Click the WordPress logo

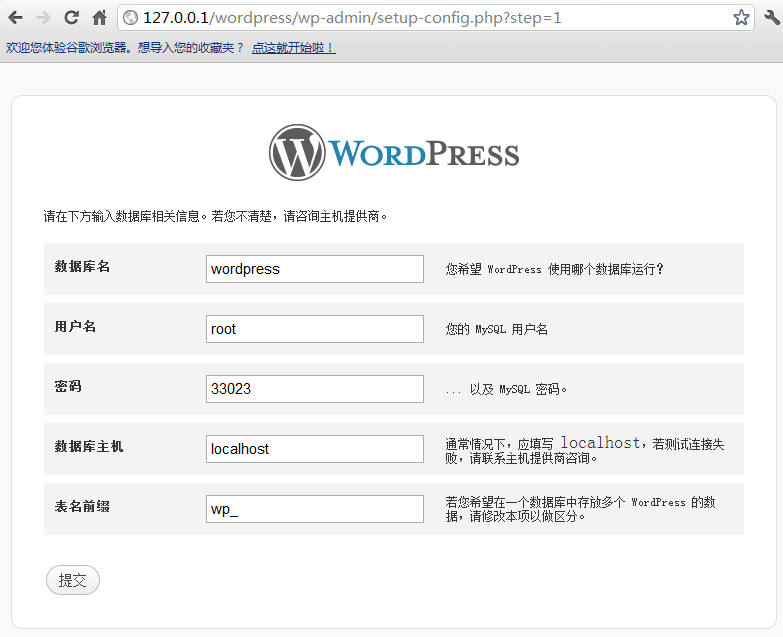pos(394,152)
